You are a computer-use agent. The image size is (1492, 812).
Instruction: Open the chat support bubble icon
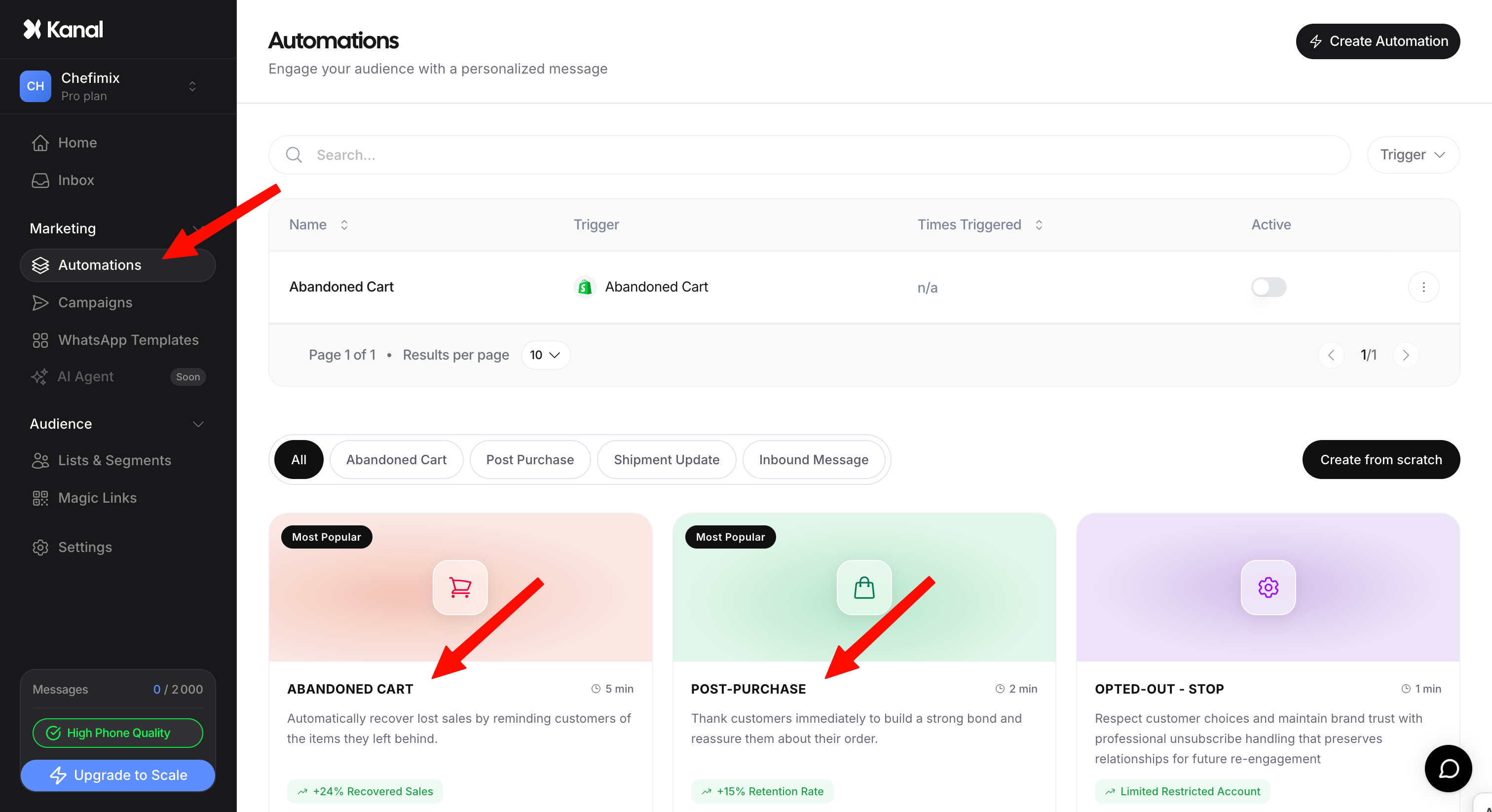tap(1448, 769)
